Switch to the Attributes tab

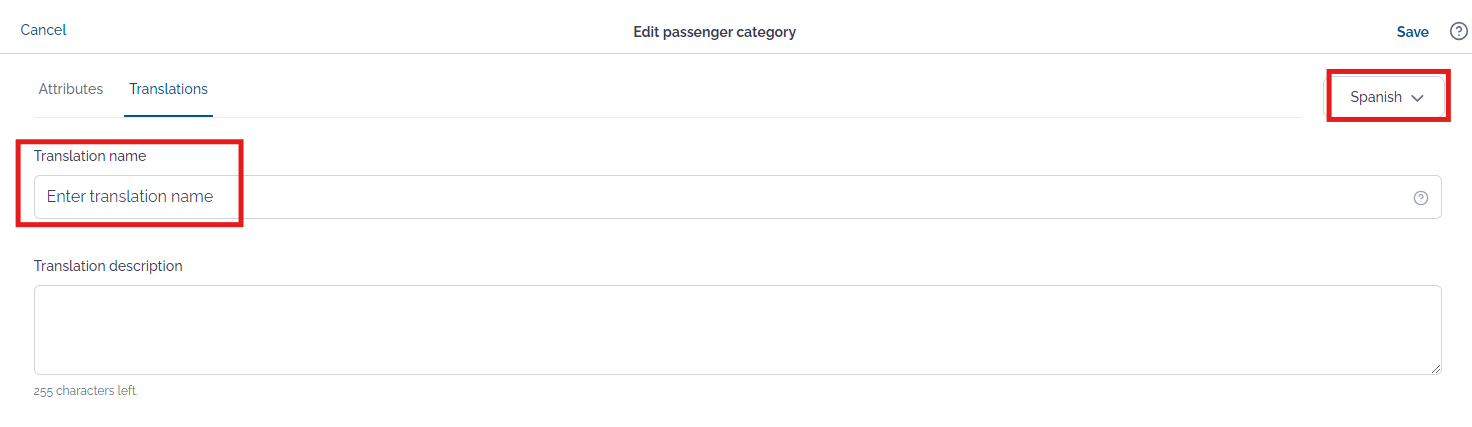tap(71, 89)
